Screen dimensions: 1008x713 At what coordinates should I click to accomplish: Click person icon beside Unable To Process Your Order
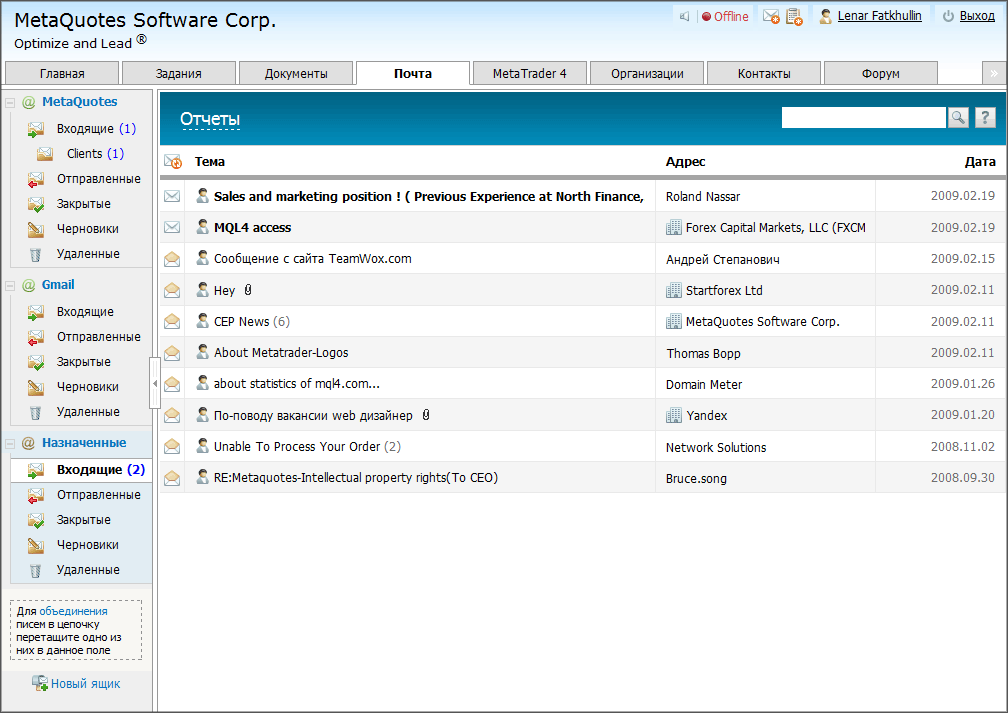202,445
